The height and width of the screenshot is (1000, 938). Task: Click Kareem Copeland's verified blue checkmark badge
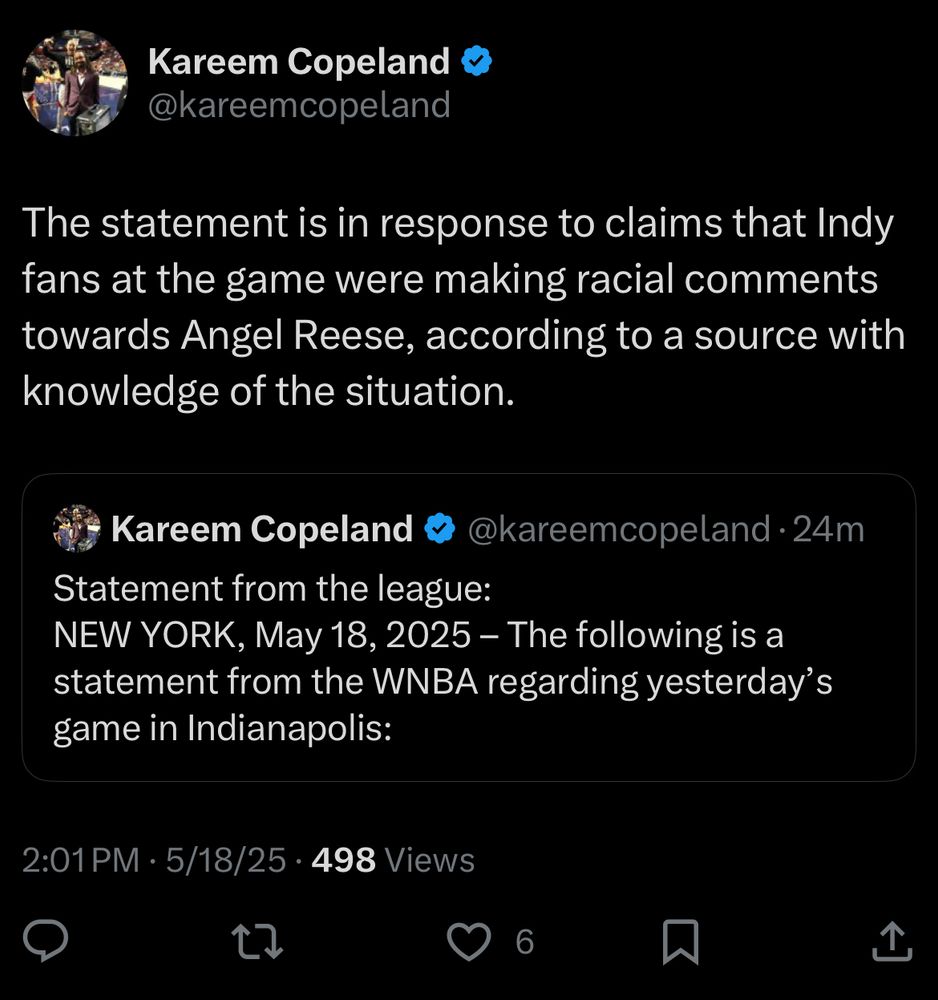(x=477, y=61)
